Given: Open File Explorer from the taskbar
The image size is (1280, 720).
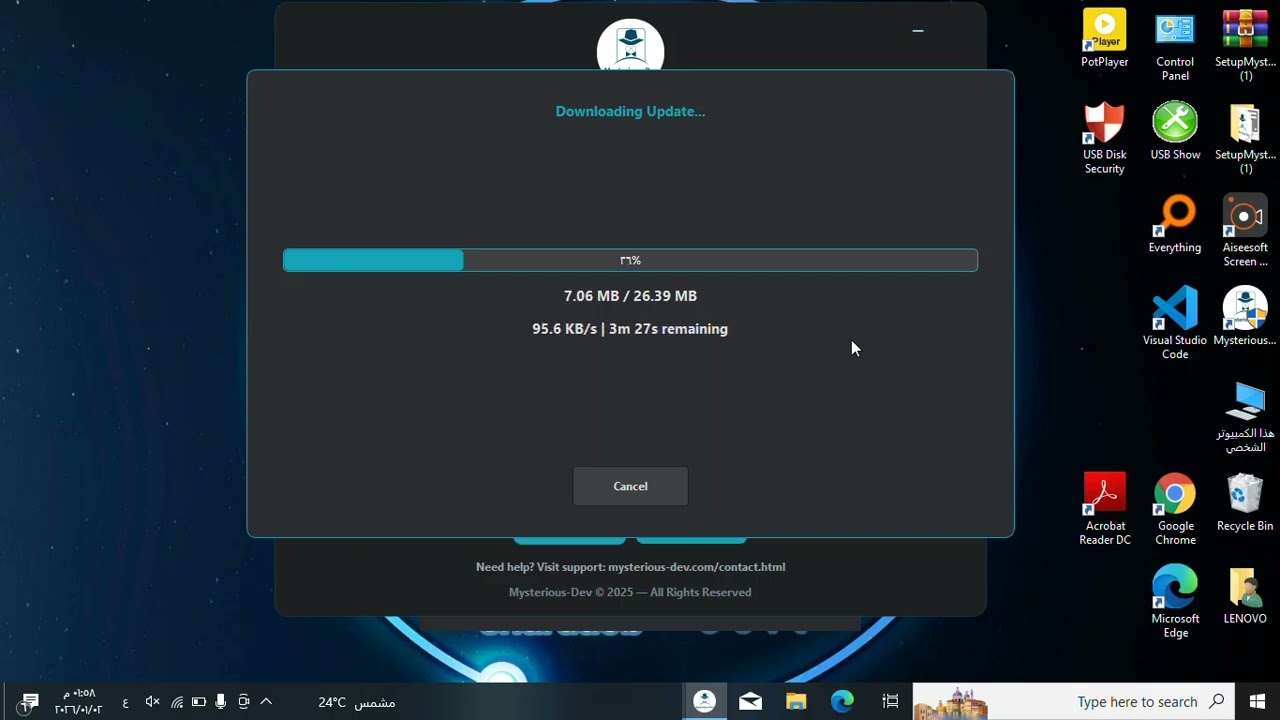Looking at the screenshot, I should [x=796, y=702].
